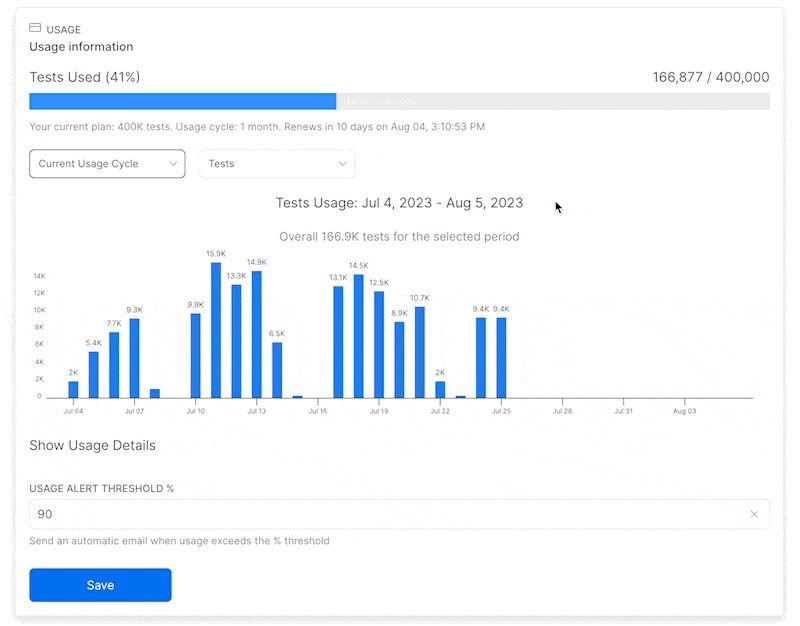
Task: Click the 9.3K bar in the chart
Action: point(135,358)
